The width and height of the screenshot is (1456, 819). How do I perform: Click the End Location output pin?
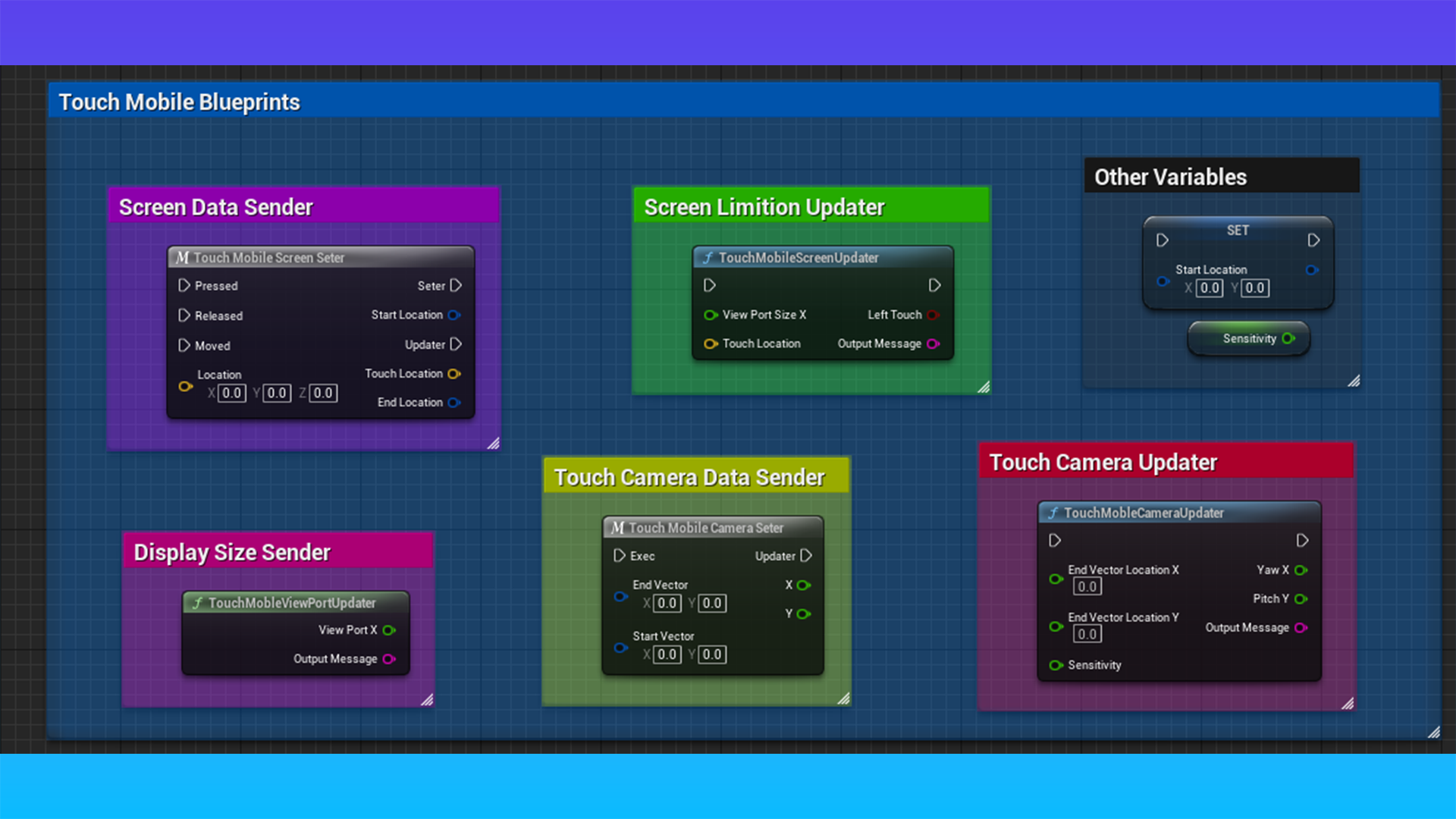[x=455, y=402]
